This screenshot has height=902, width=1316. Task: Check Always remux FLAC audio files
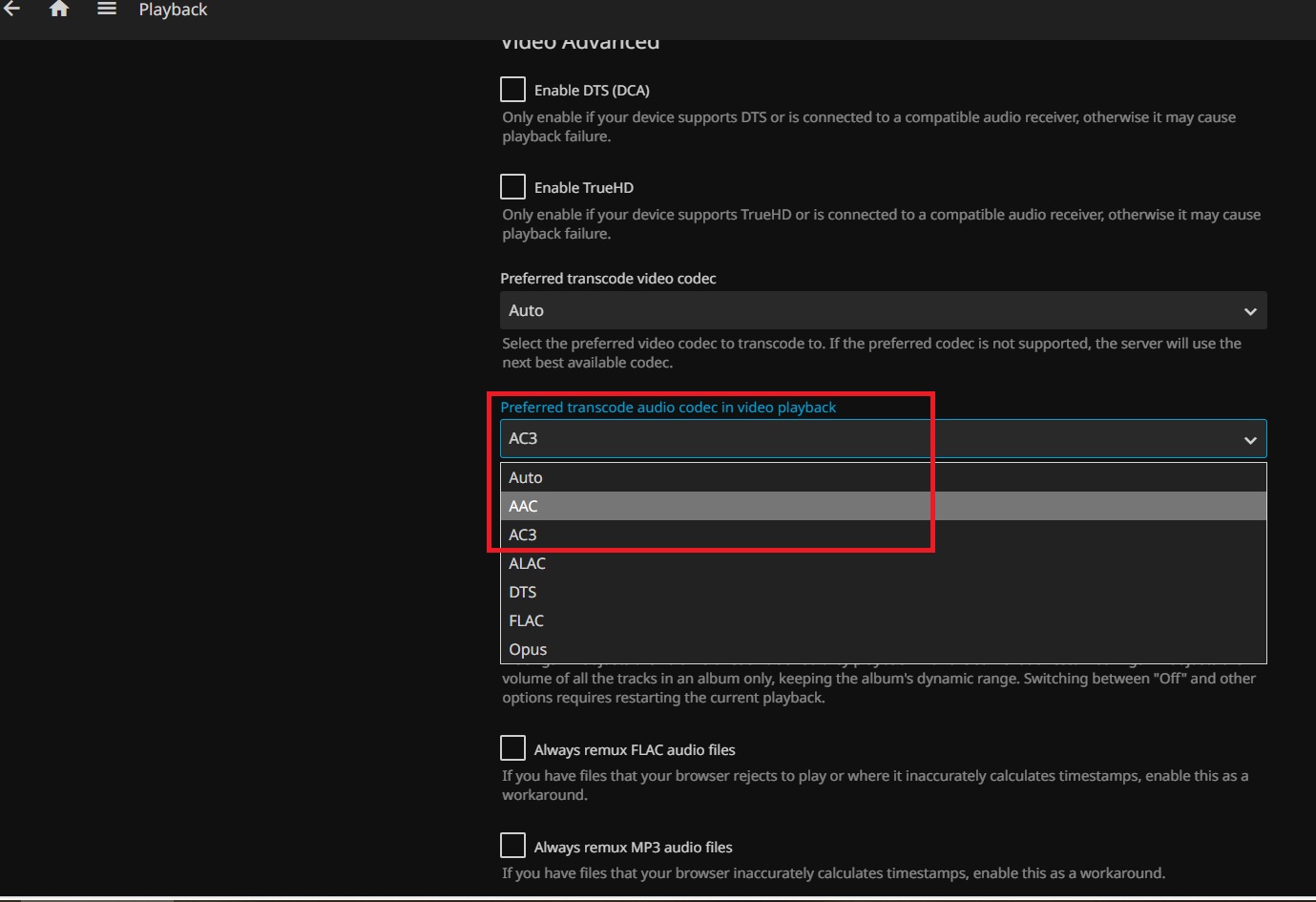[x=513, y=748]
